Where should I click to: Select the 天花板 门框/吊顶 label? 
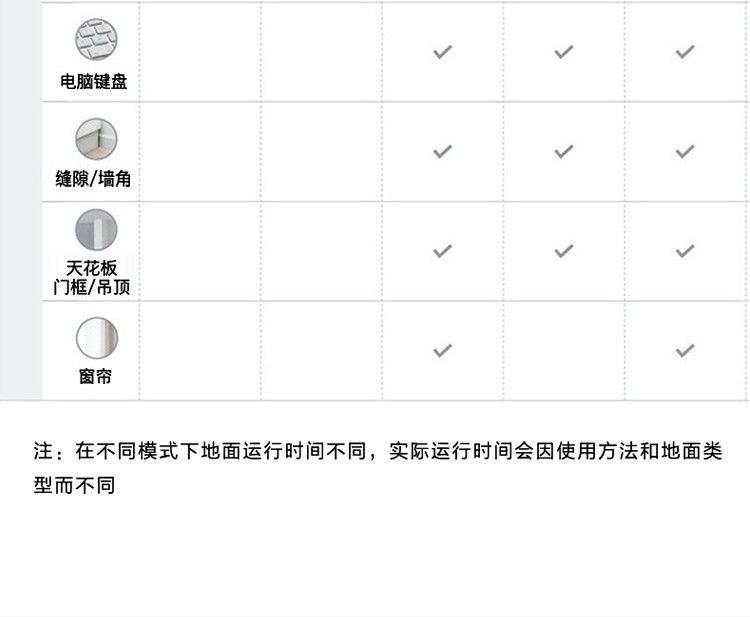pyautogui.click(x=92, y=278)
